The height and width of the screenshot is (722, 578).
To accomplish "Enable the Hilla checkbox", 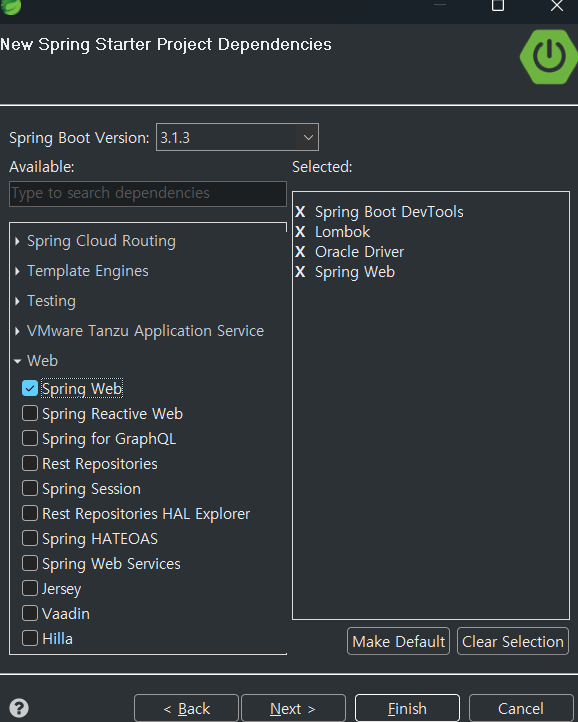I will tap(30, 638).
